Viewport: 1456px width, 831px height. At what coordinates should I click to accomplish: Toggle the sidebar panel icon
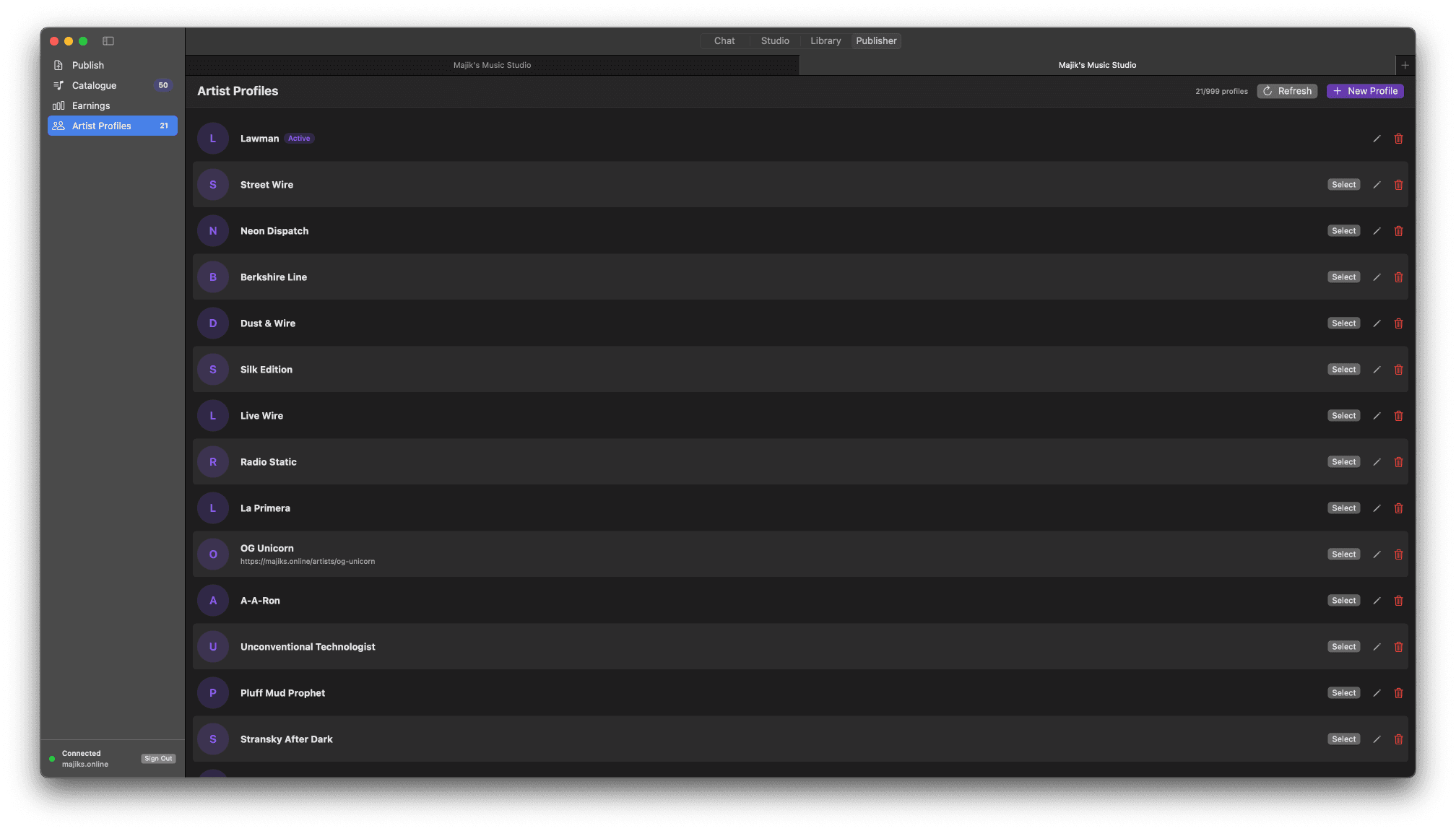tap(108, 41)
